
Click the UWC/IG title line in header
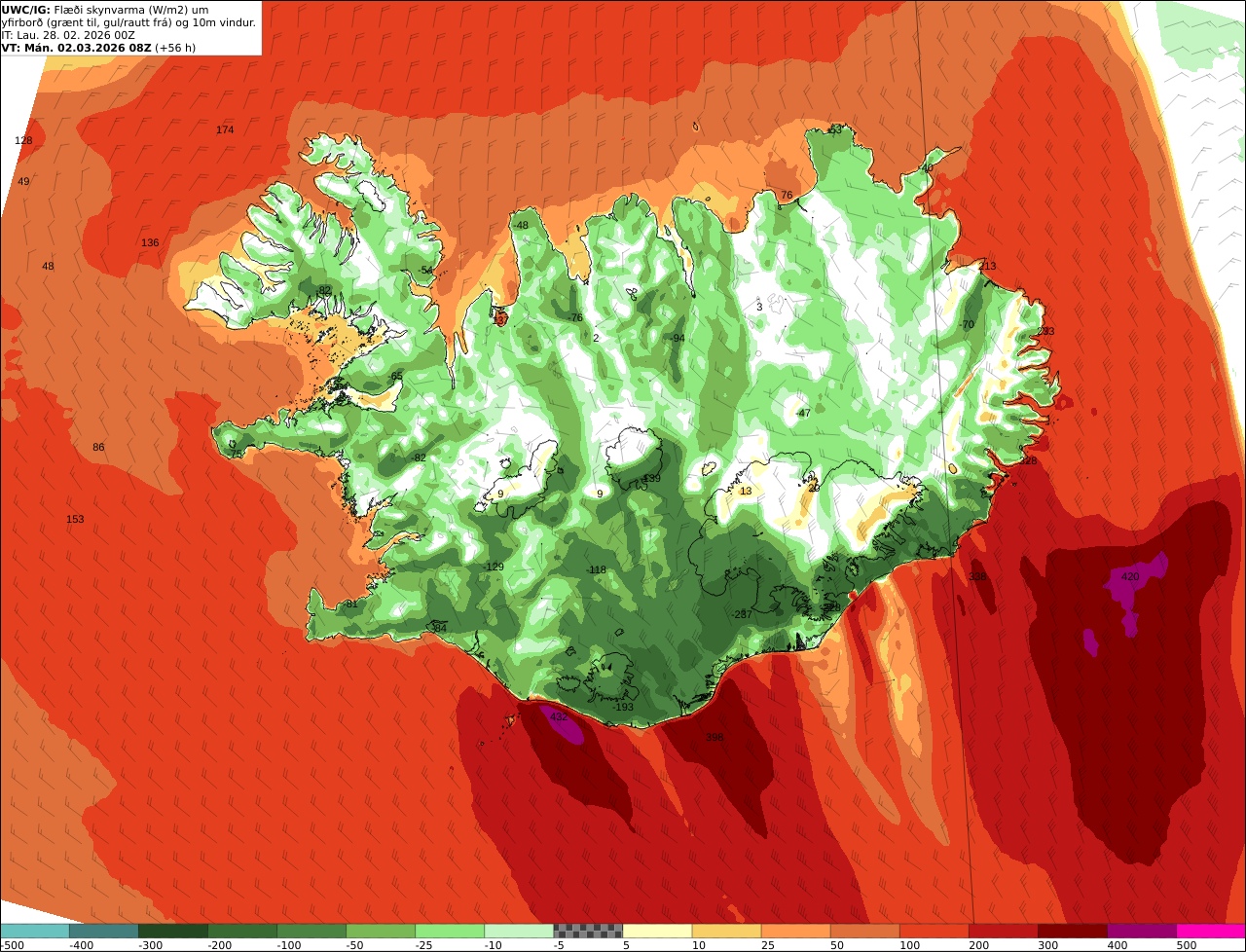pos(106,10)
